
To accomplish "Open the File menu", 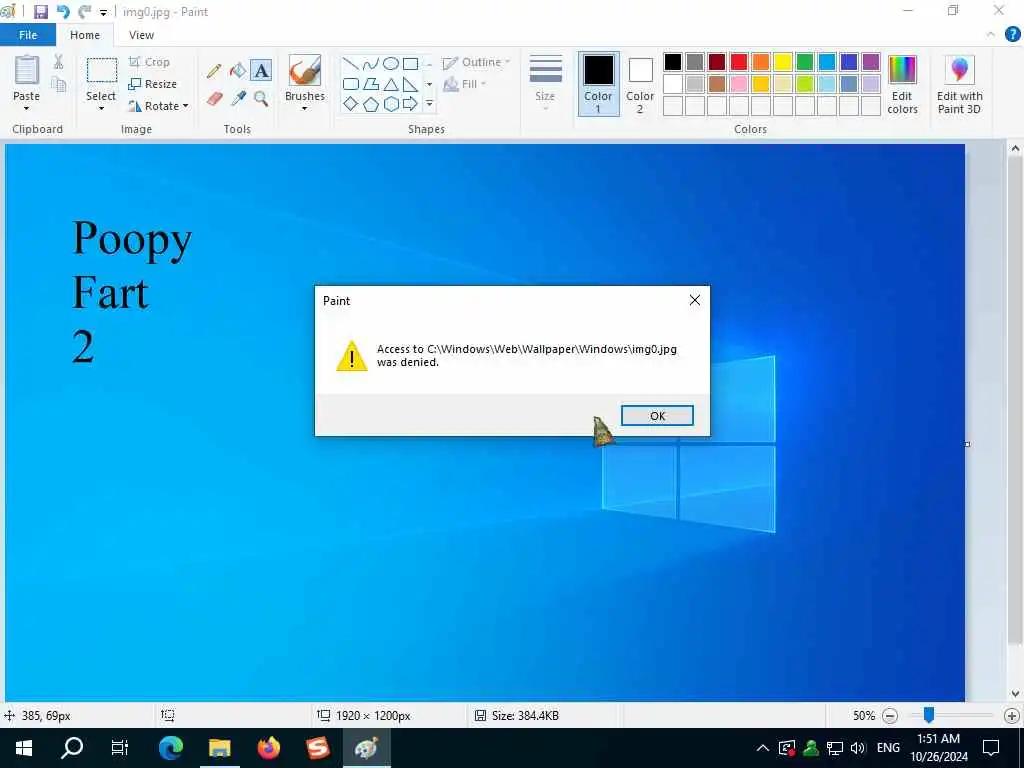I will tap(28, 35).
